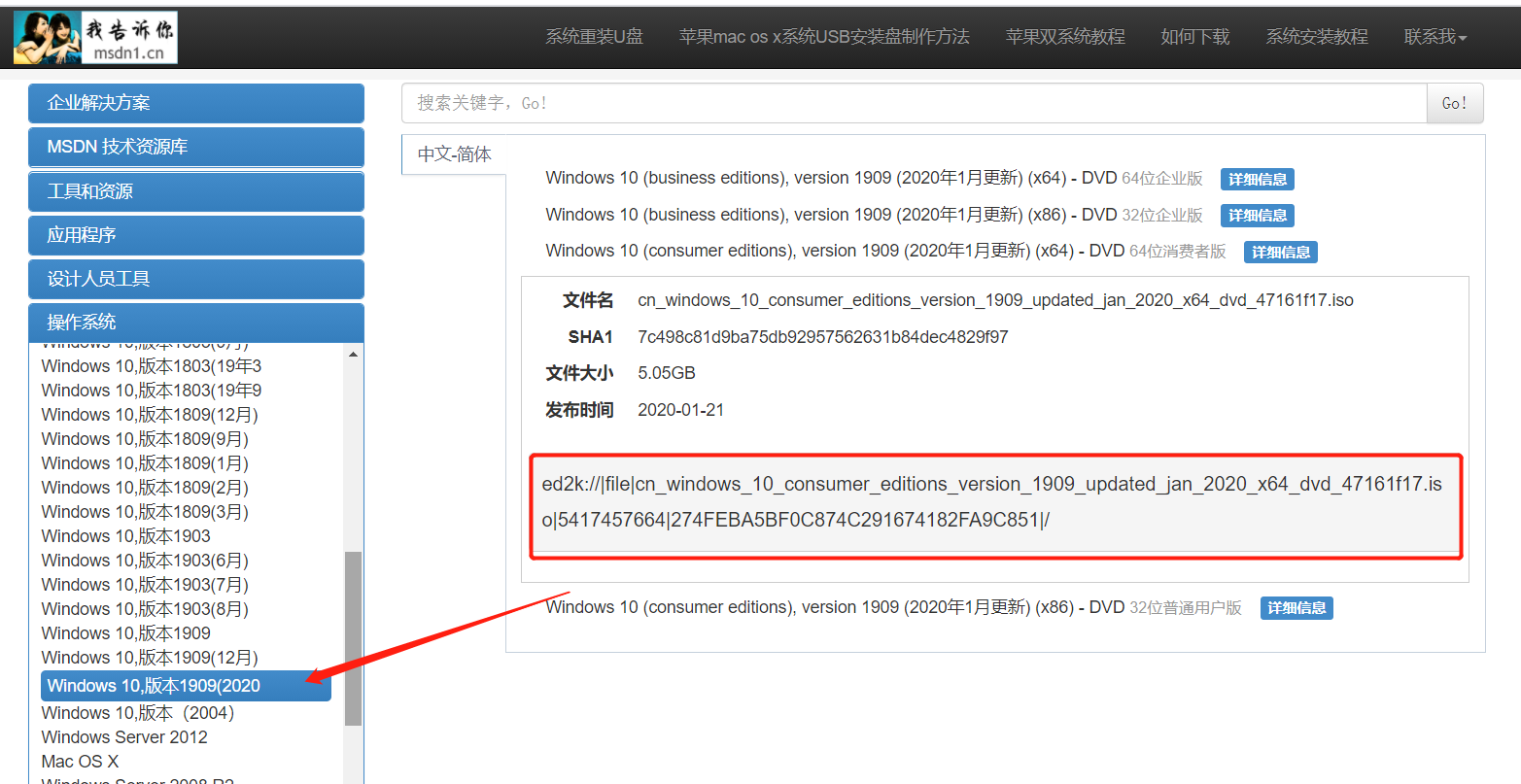Viewport: 1521px width, 784px height.
Task: Click the 5.05GB file size value
Action: 667,373
